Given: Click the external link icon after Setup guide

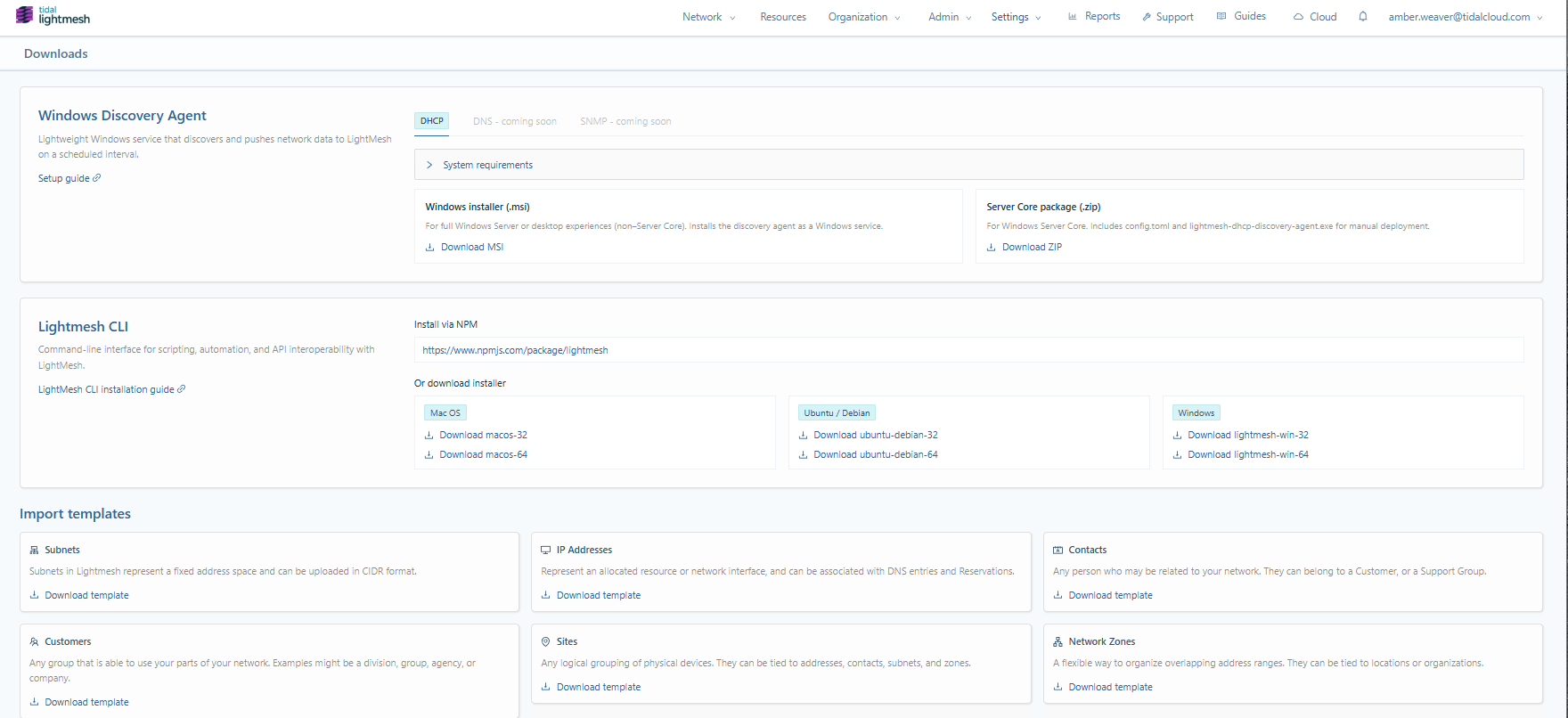Looking at the screenshot, I should [97, 178].
